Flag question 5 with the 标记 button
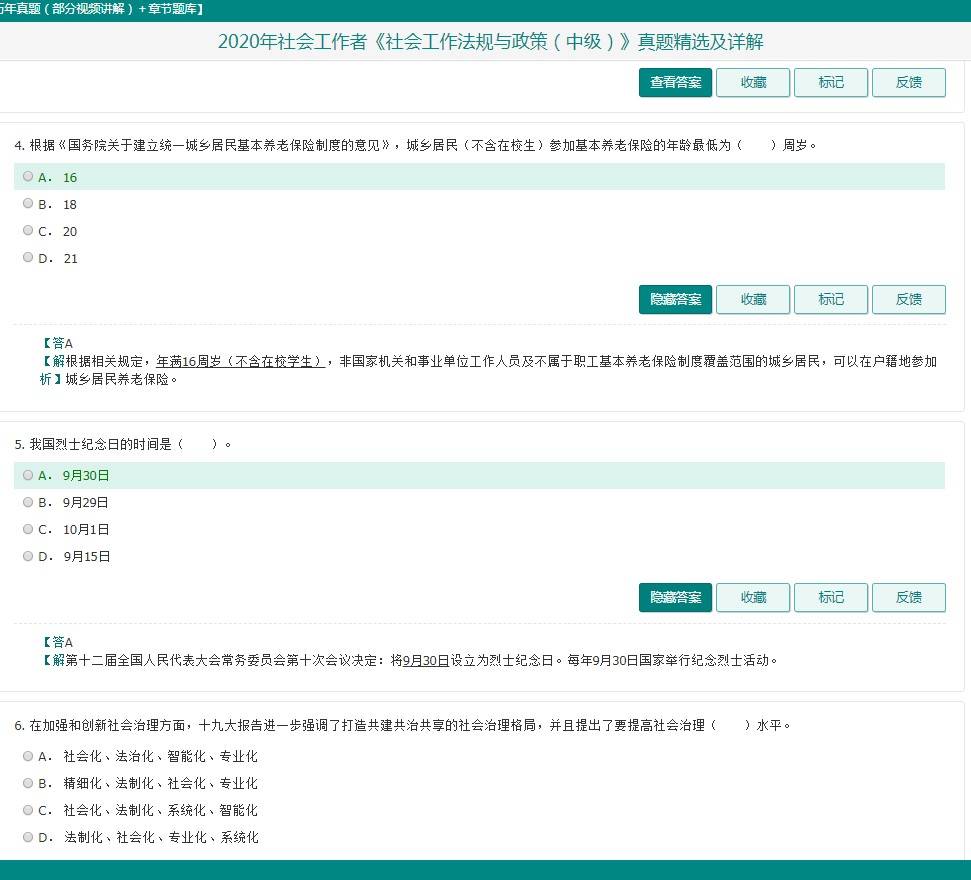971x880 pixels. (x=830, y=597)
